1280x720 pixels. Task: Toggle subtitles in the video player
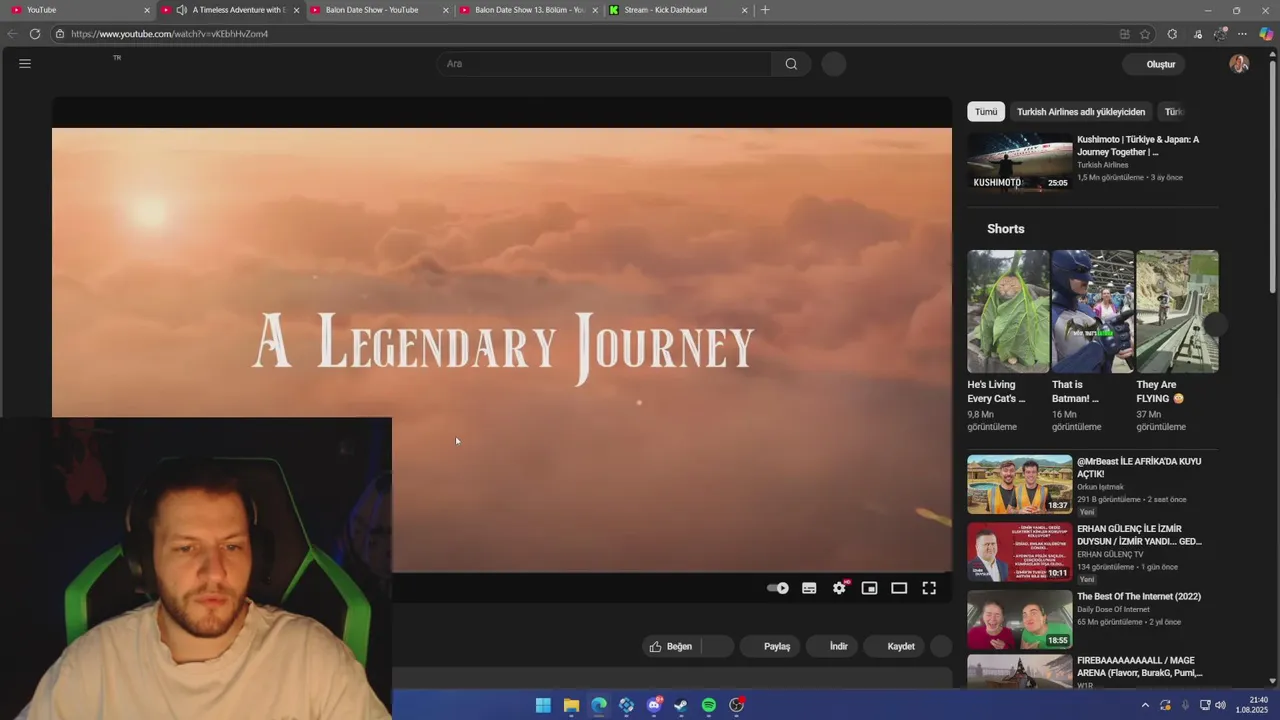809,588
